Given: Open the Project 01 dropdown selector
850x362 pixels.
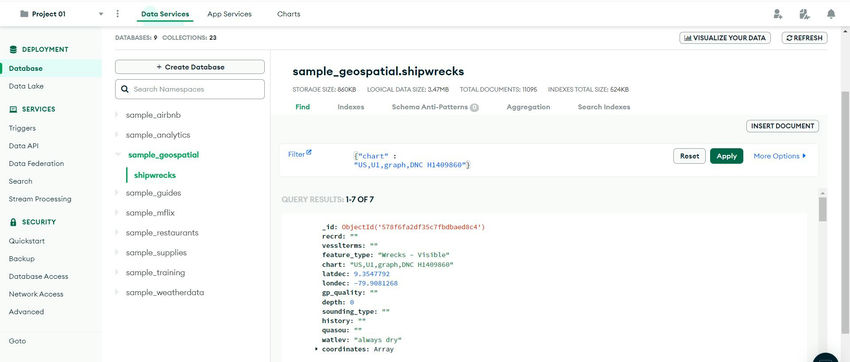Looking at the screenshot, I should tap(61, 14).
